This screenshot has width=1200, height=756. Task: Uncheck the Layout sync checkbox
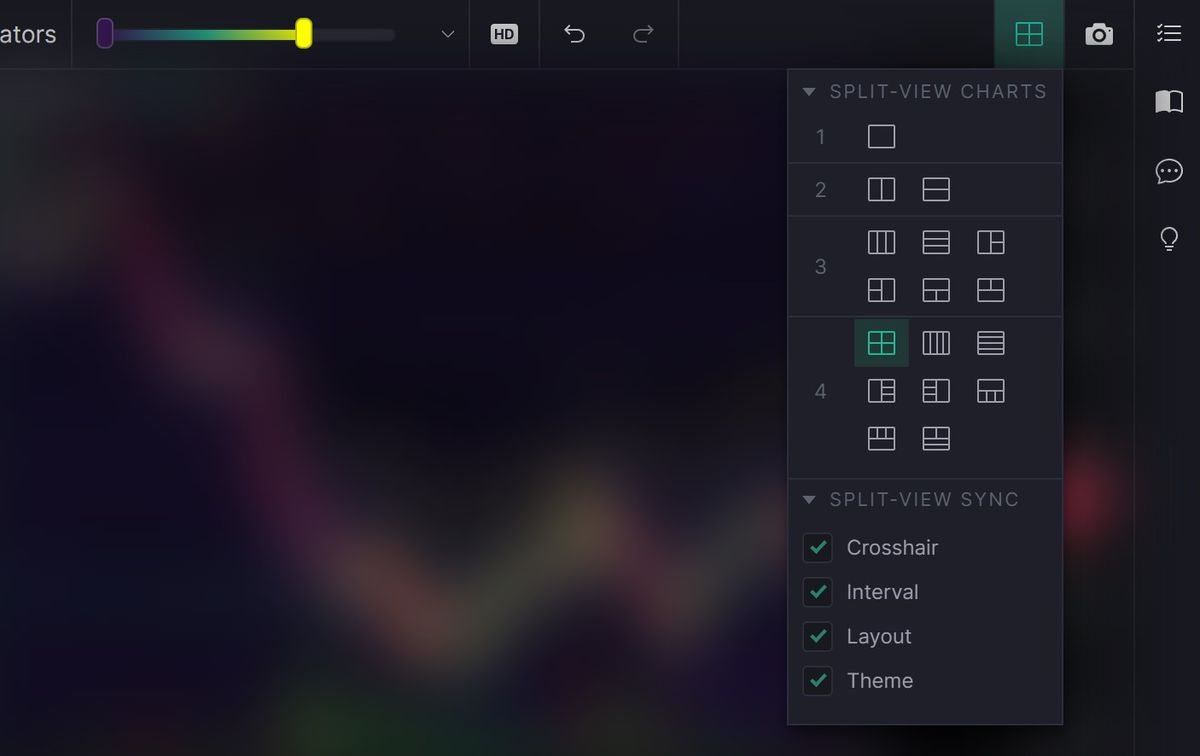click(818, 636)
